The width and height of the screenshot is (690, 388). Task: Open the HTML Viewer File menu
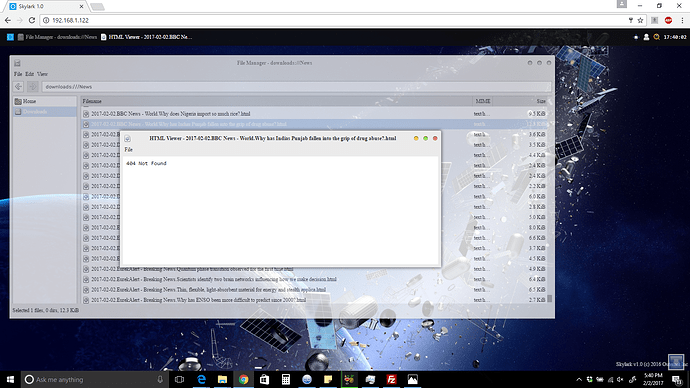128,150
